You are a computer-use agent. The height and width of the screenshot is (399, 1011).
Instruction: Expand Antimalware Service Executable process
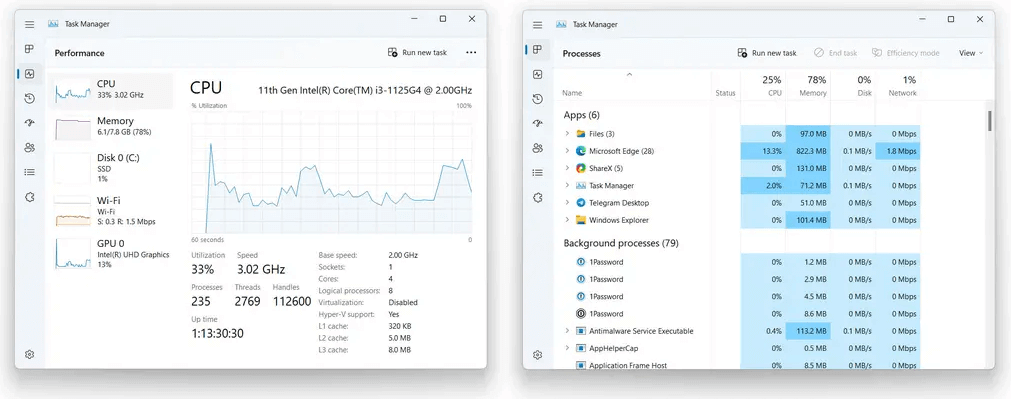coord(567,331)
